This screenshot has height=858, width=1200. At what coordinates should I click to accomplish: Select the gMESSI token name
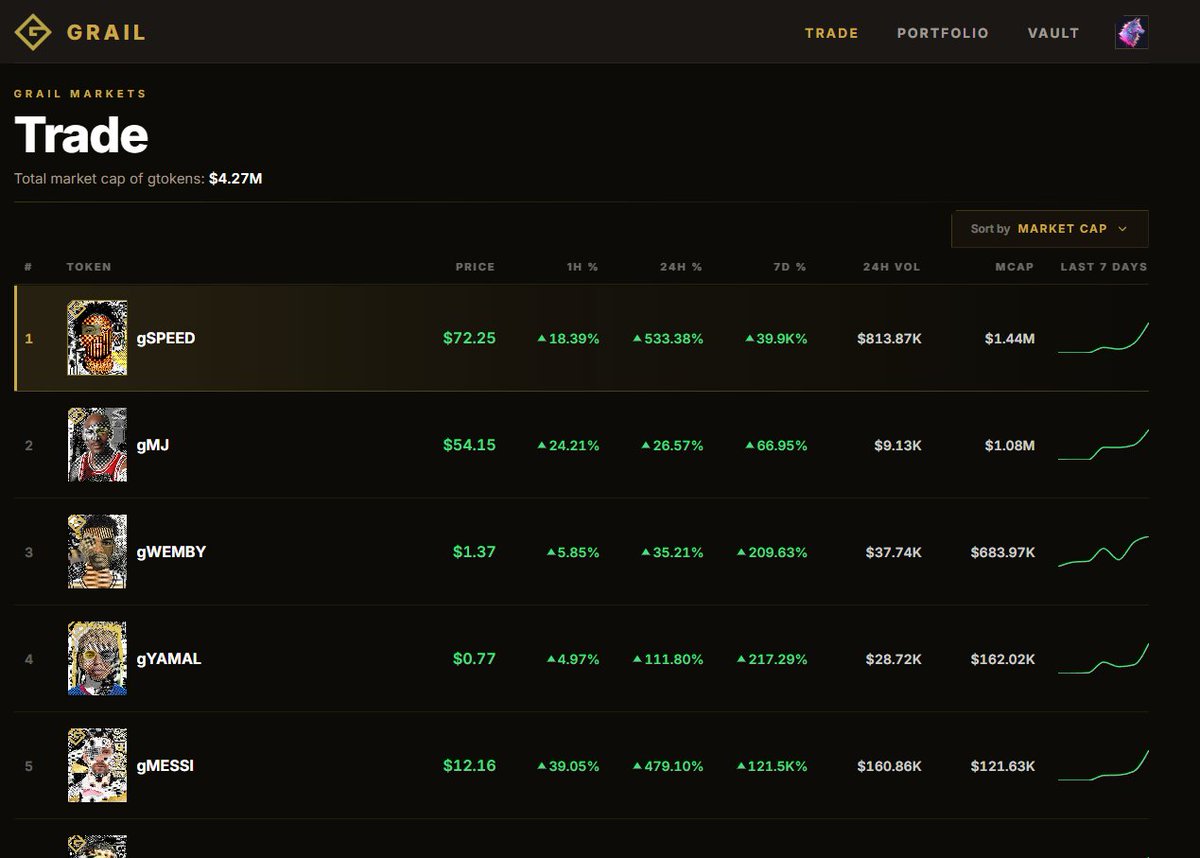click(x=165, y=766)
